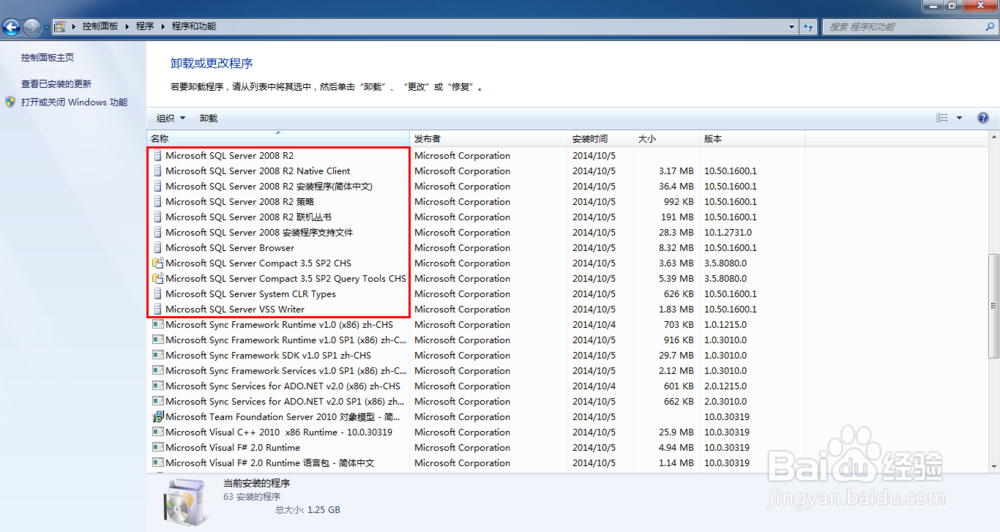Select Microsoft SQL Server 2008 R2 安装程序(简体中文)

point(268,186)
